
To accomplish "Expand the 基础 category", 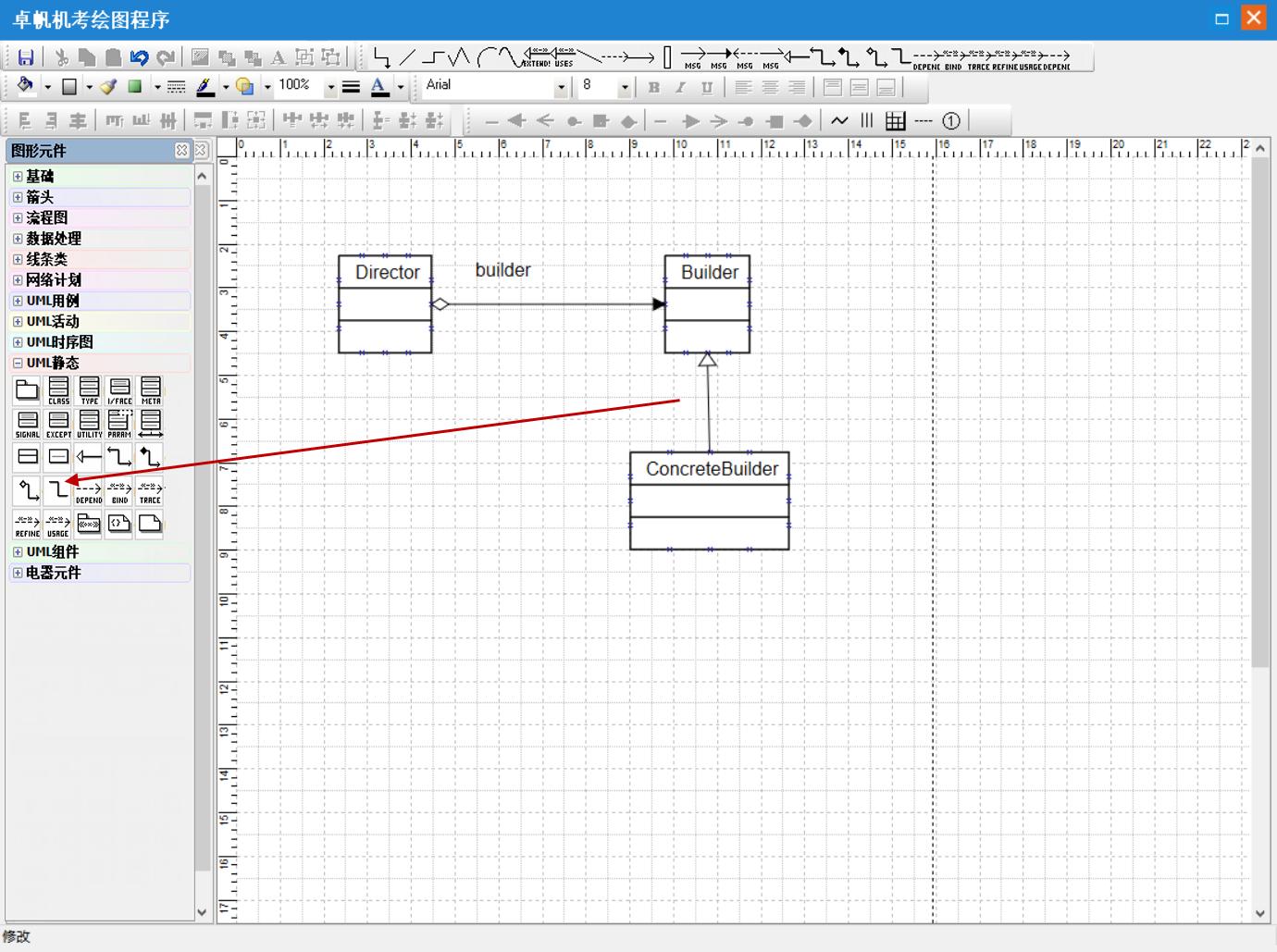I will (x=18, y=176).
